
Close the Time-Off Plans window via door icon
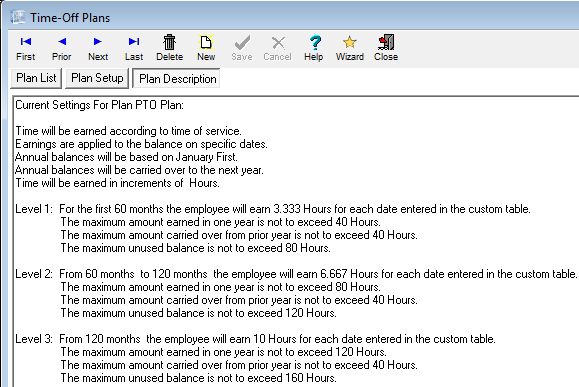(x=386, y=42)
